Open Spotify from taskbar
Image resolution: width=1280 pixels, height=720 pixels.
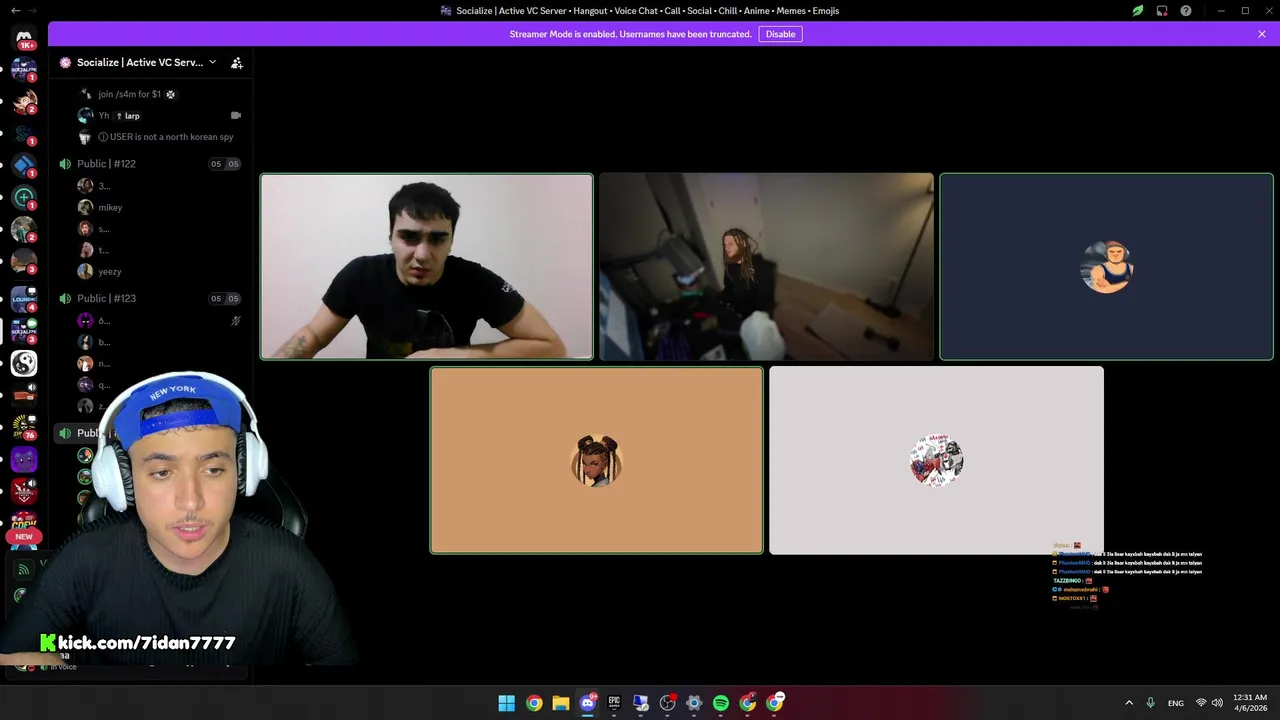click(x=721, y=703)
